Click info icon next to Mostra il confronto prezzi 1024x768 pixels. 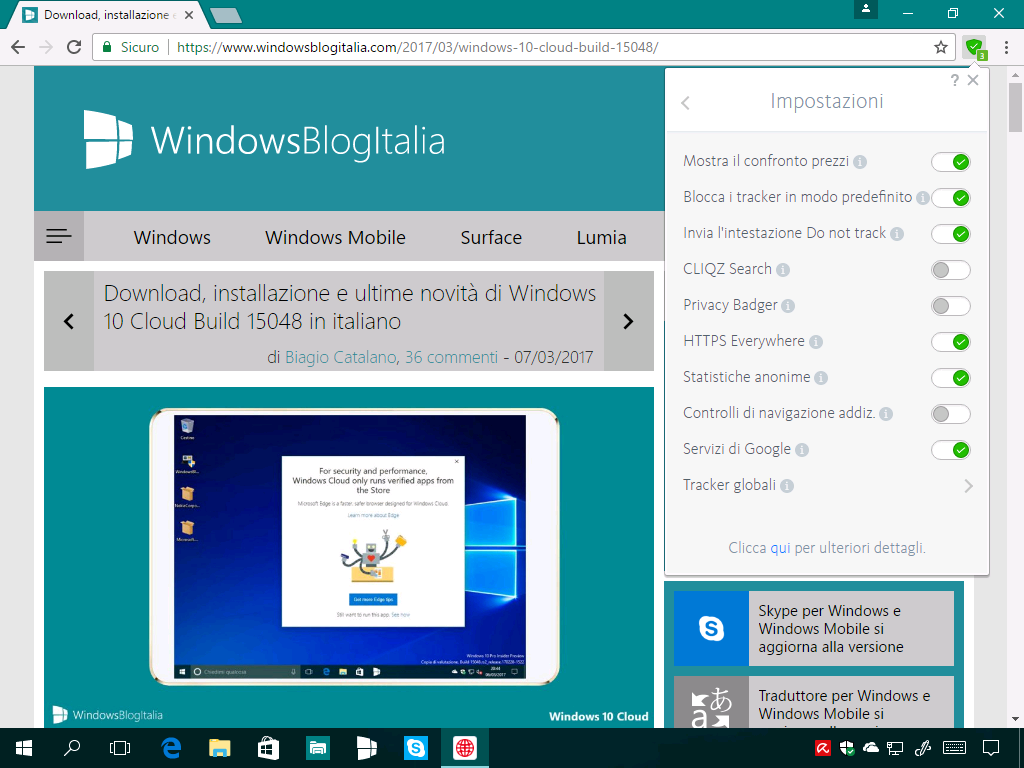[x=860, y=162]
